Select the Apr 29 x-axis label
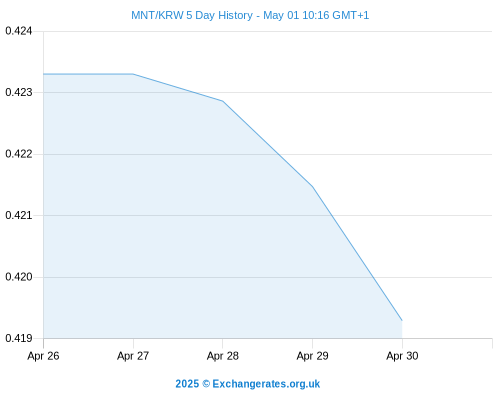Image resolution: width=495 pixels, height=400 pixels. [x=312, y=356]
